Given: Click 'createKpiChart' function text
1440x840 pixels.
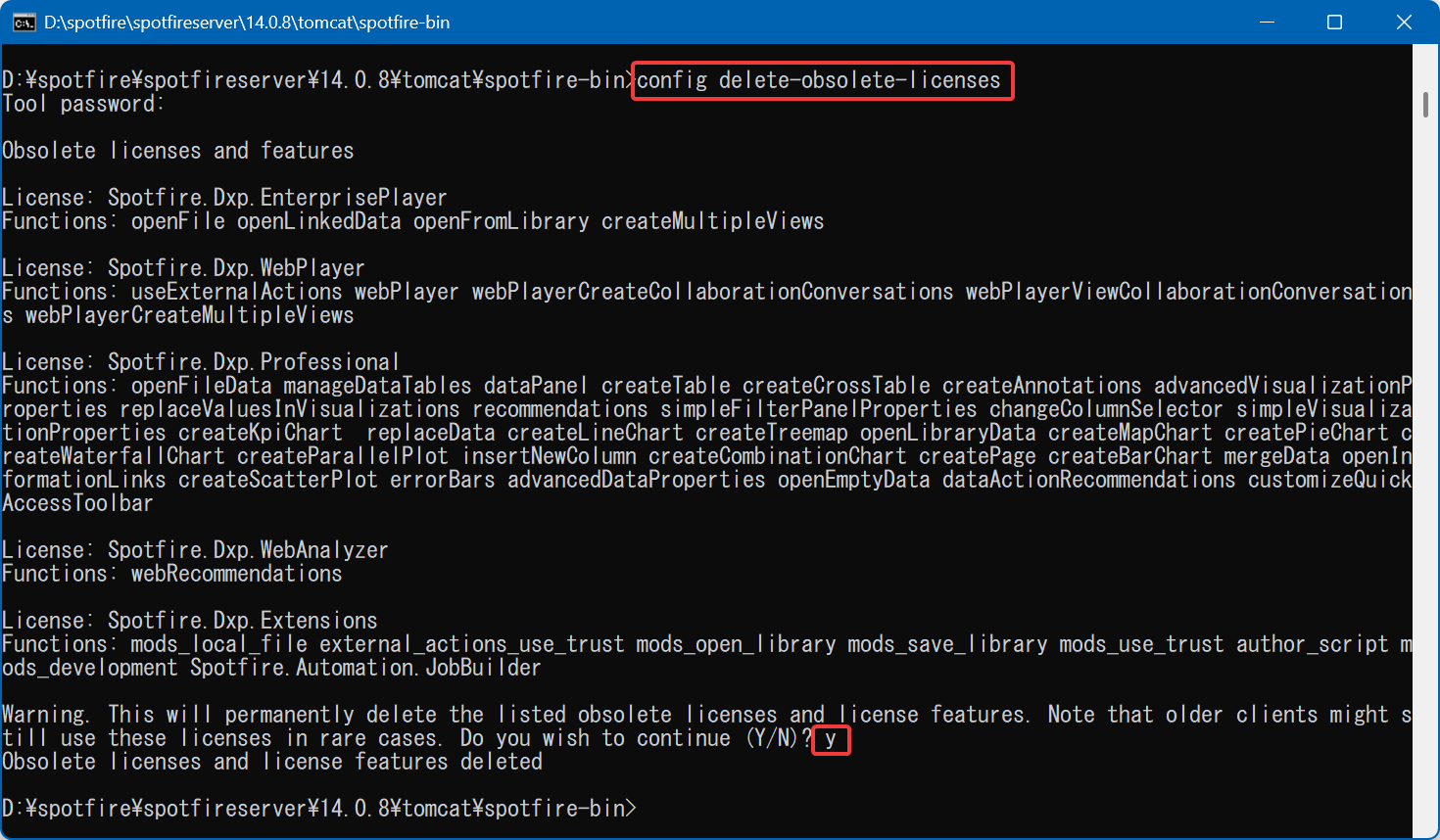Looking at the screenshot, I should click(261, 433).
